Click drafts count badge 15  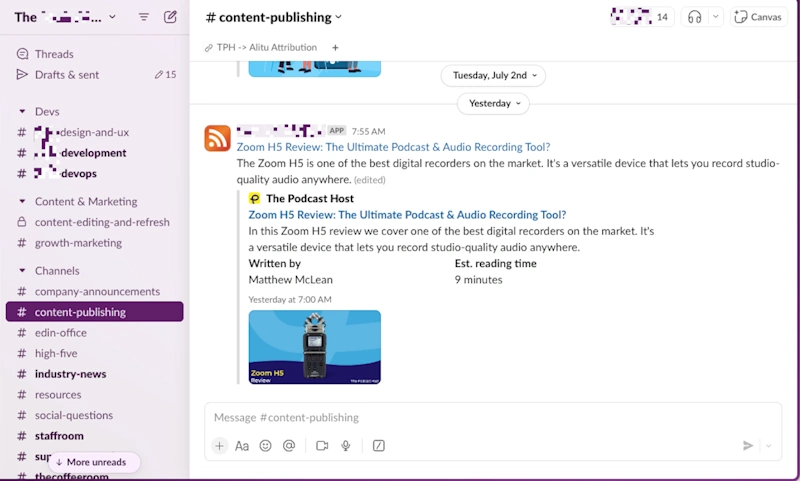coord(166,74)
